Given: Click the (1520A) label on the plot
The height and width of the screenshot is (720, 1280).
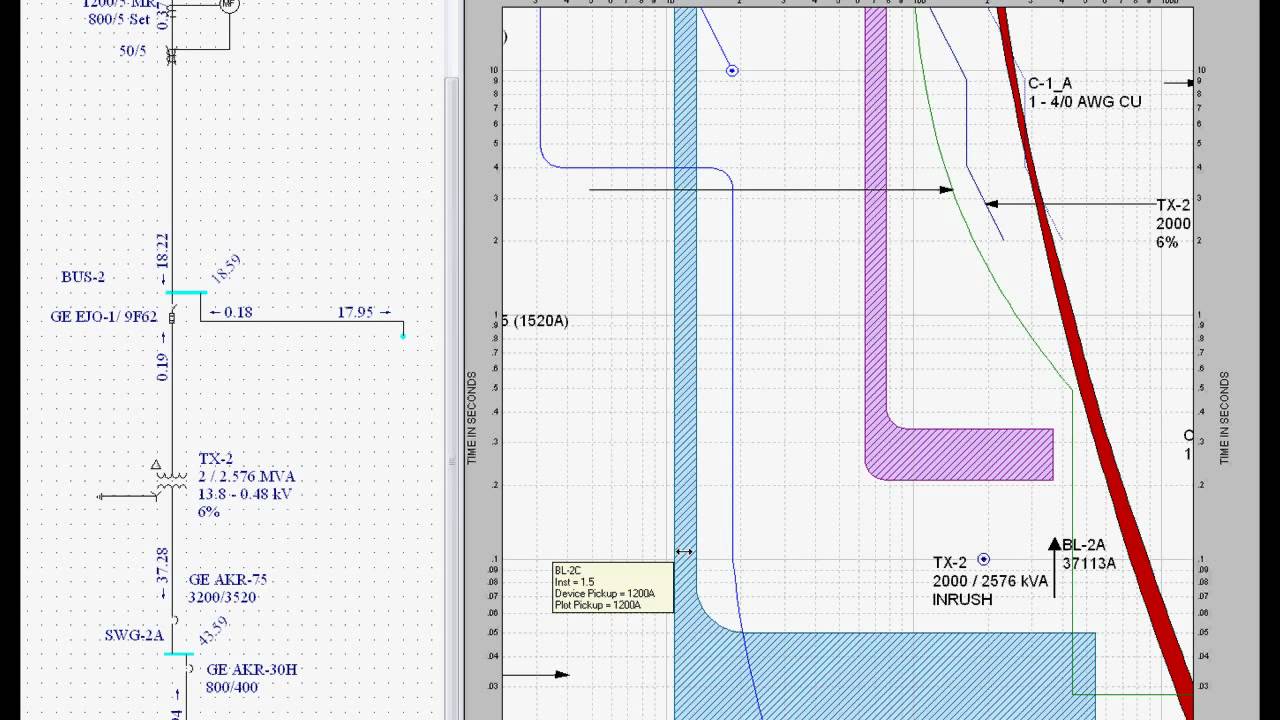Looking at the screenshot, I should point(541,321).
